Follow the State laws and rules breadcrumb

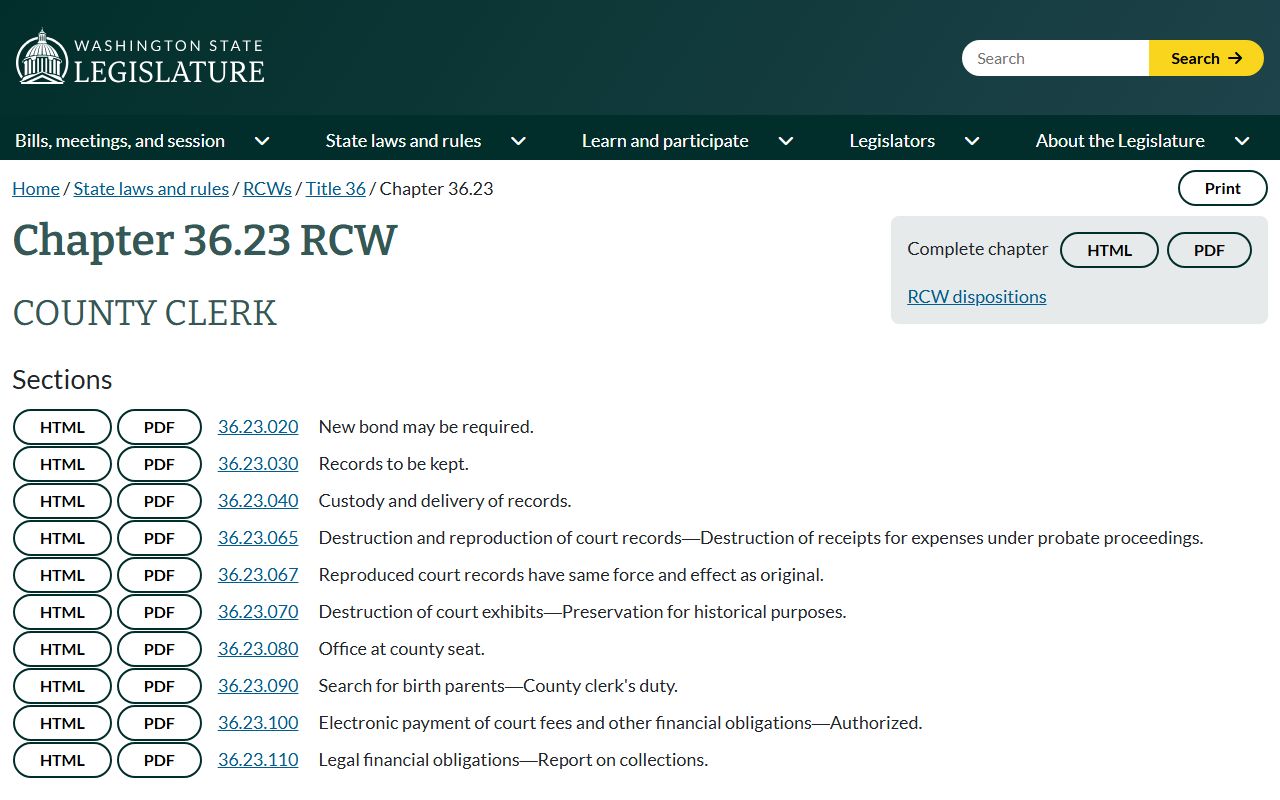click(151, 189)
